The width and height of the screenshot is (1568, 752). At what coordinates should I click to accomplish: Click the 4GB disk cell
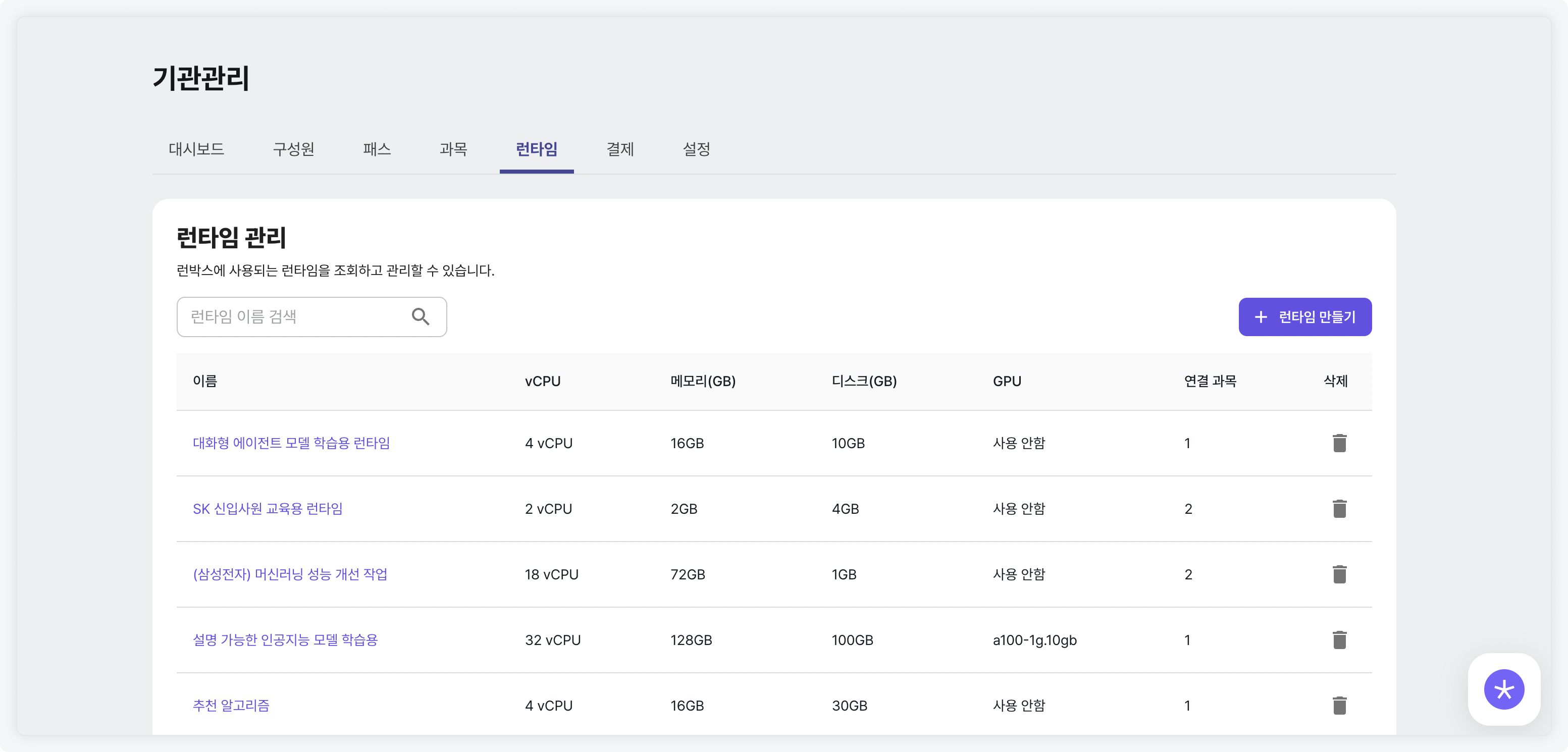pos(845,509)
